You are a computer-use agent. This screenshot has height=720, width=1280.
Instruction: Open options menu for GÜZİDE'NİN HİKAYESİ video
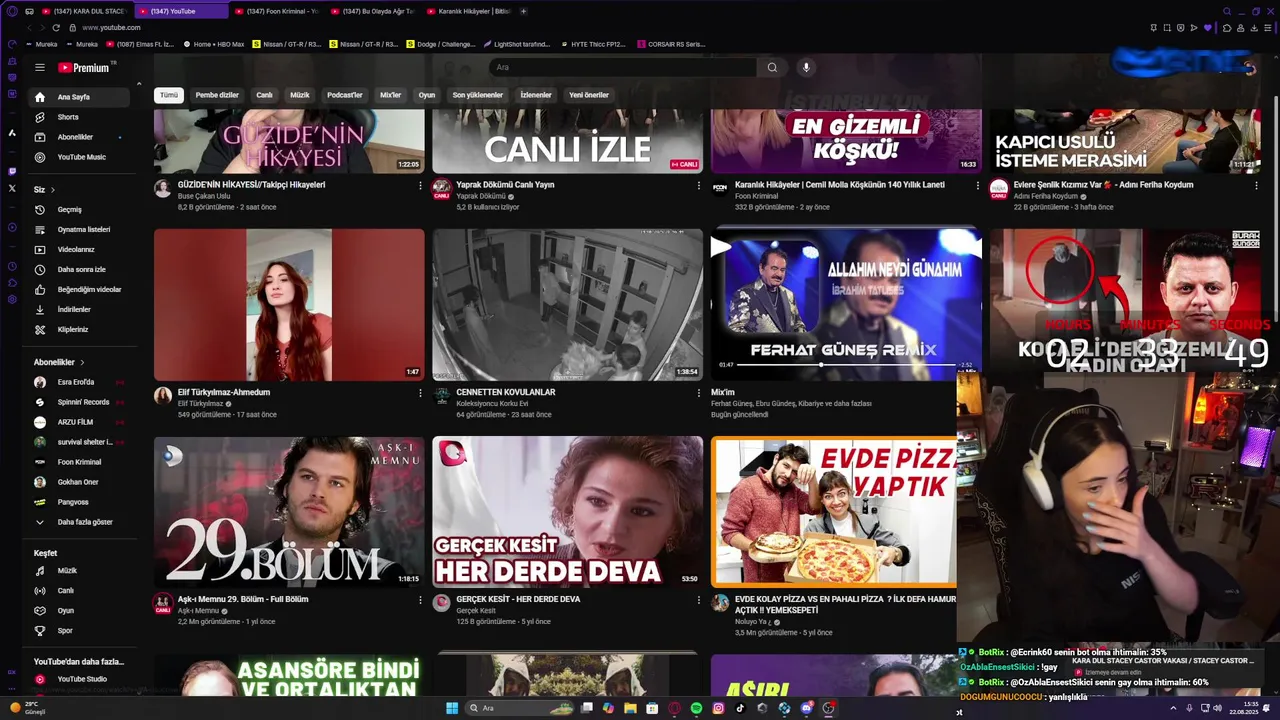[420, 185]
